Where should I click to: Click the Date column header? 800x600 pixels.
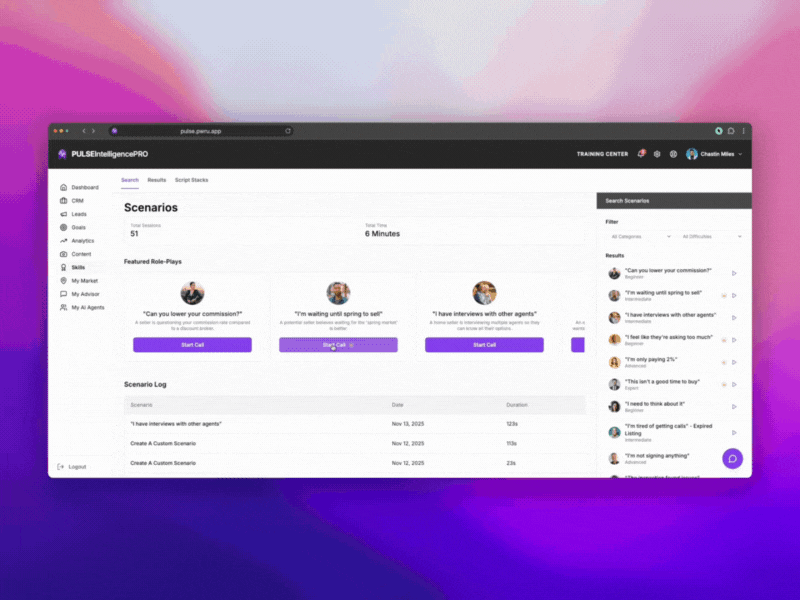(397, 405)
